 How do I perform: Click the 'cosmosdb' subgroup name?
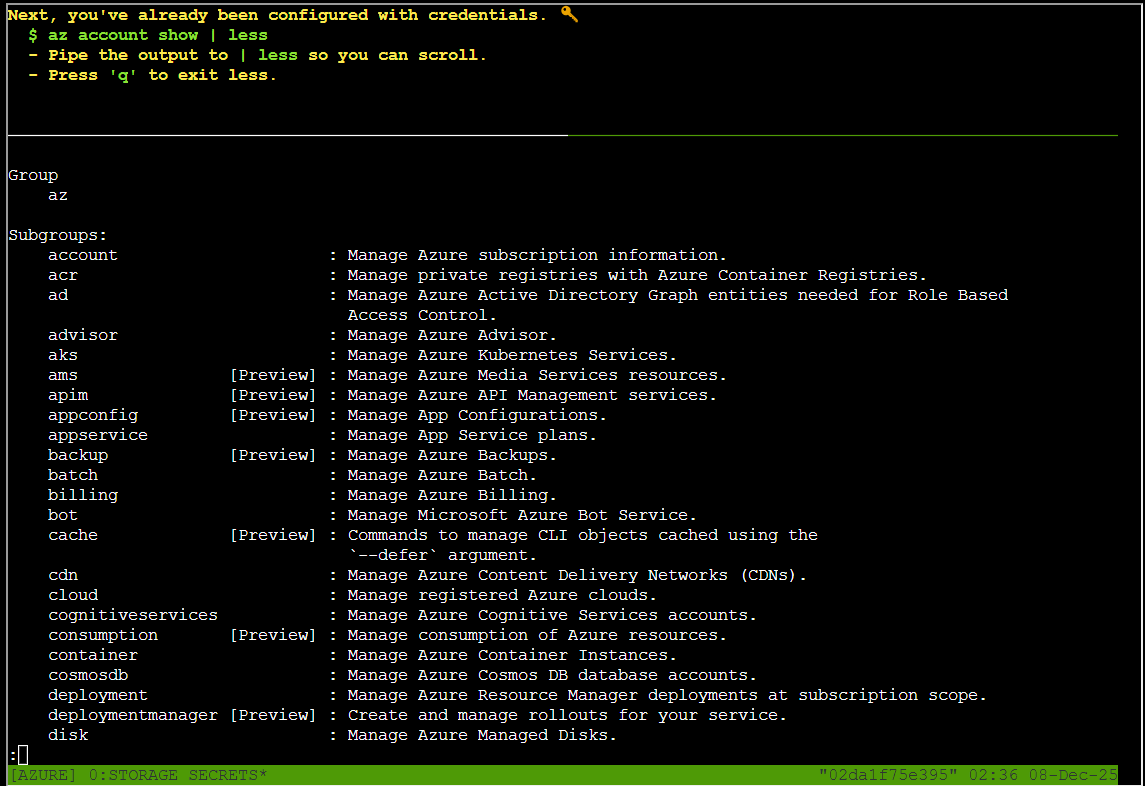pos(88,675)
